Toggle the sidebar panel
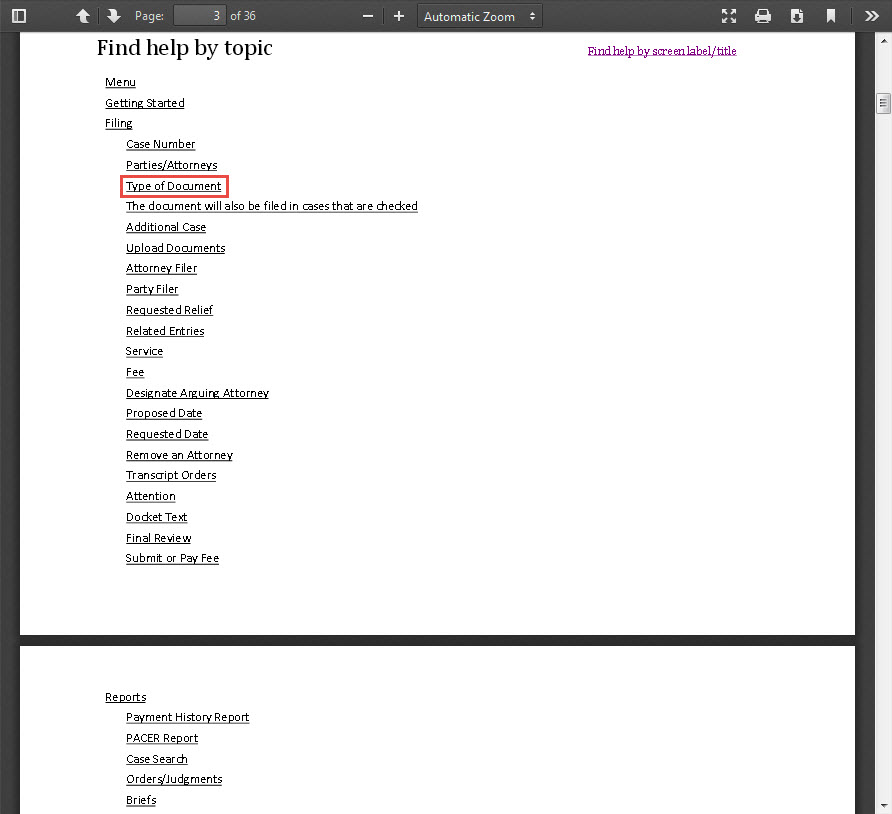This screenshot has width=892, height=814. coord(19,16)
